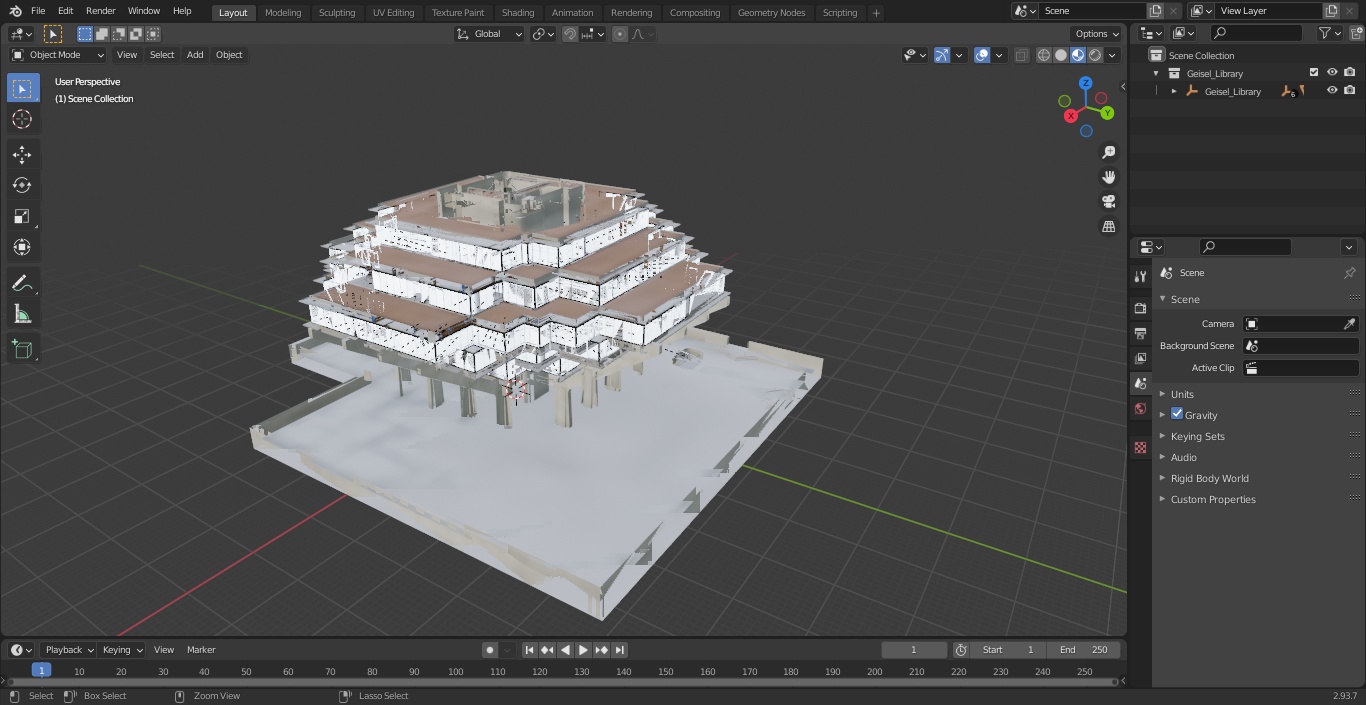Select the Measure tool
The image size is (1366, 705).
pos(22,314)
